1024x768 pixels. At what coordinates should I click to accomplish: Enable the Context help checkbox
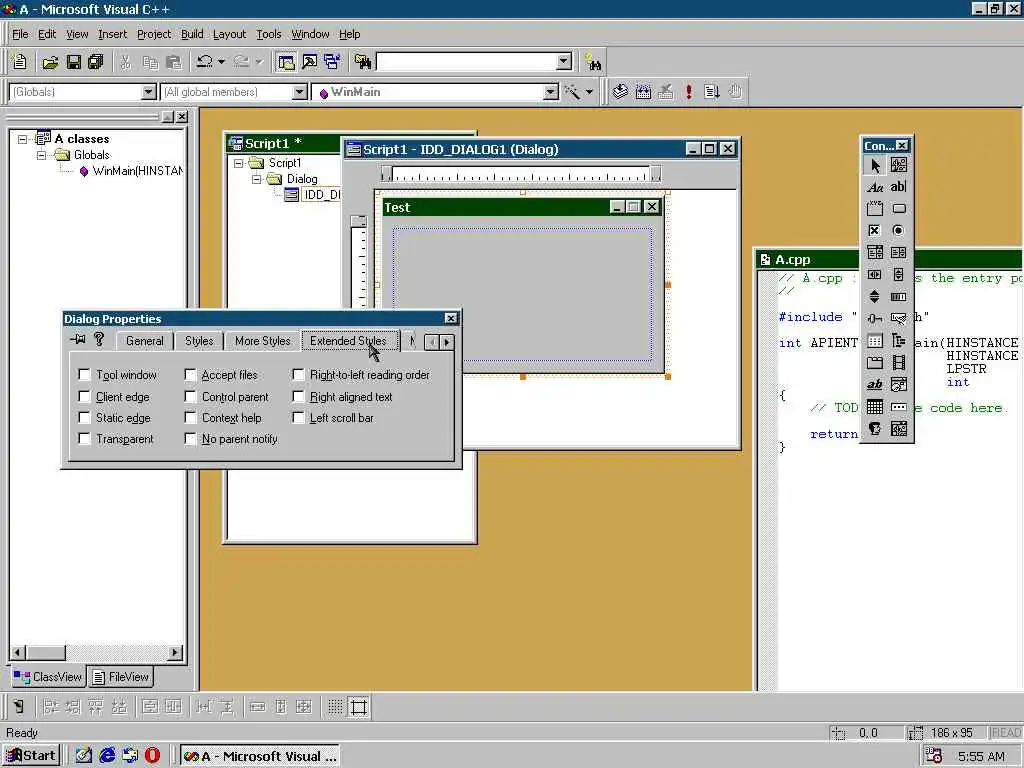190,418
